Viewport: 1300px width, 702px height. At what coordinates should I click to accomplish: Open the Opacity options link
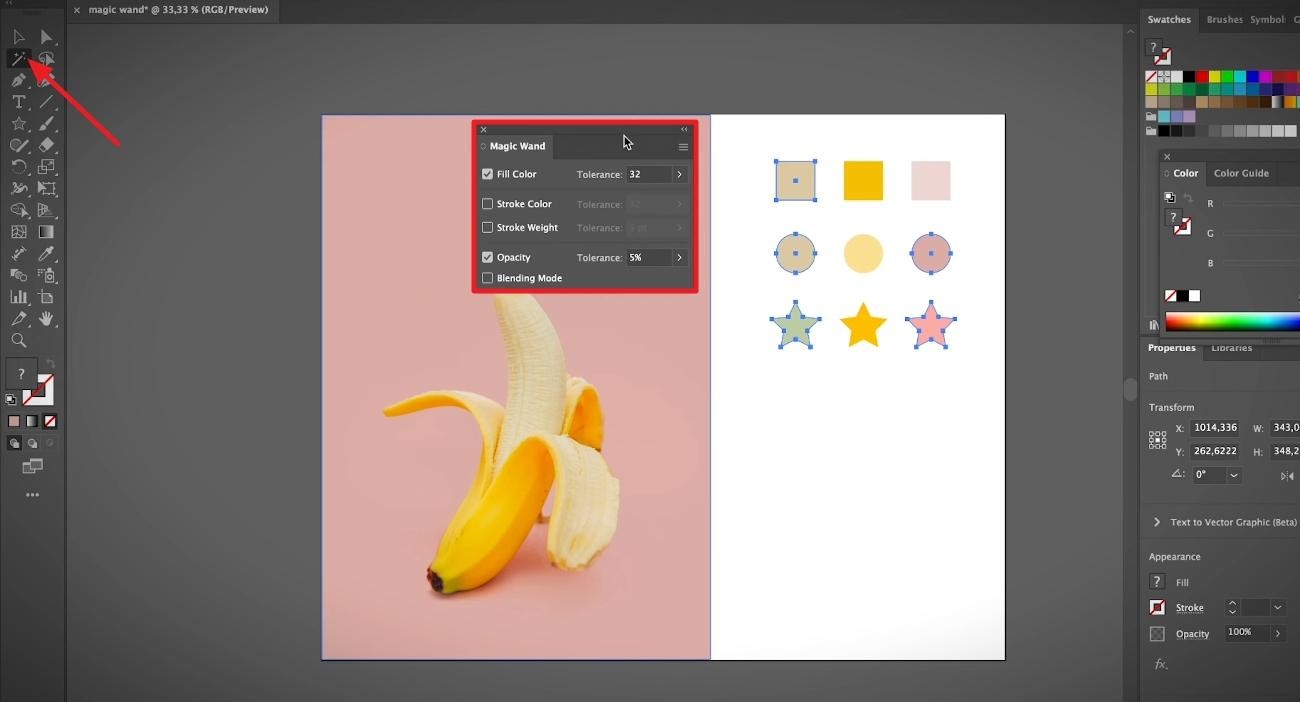click(x=1192, y=634)
